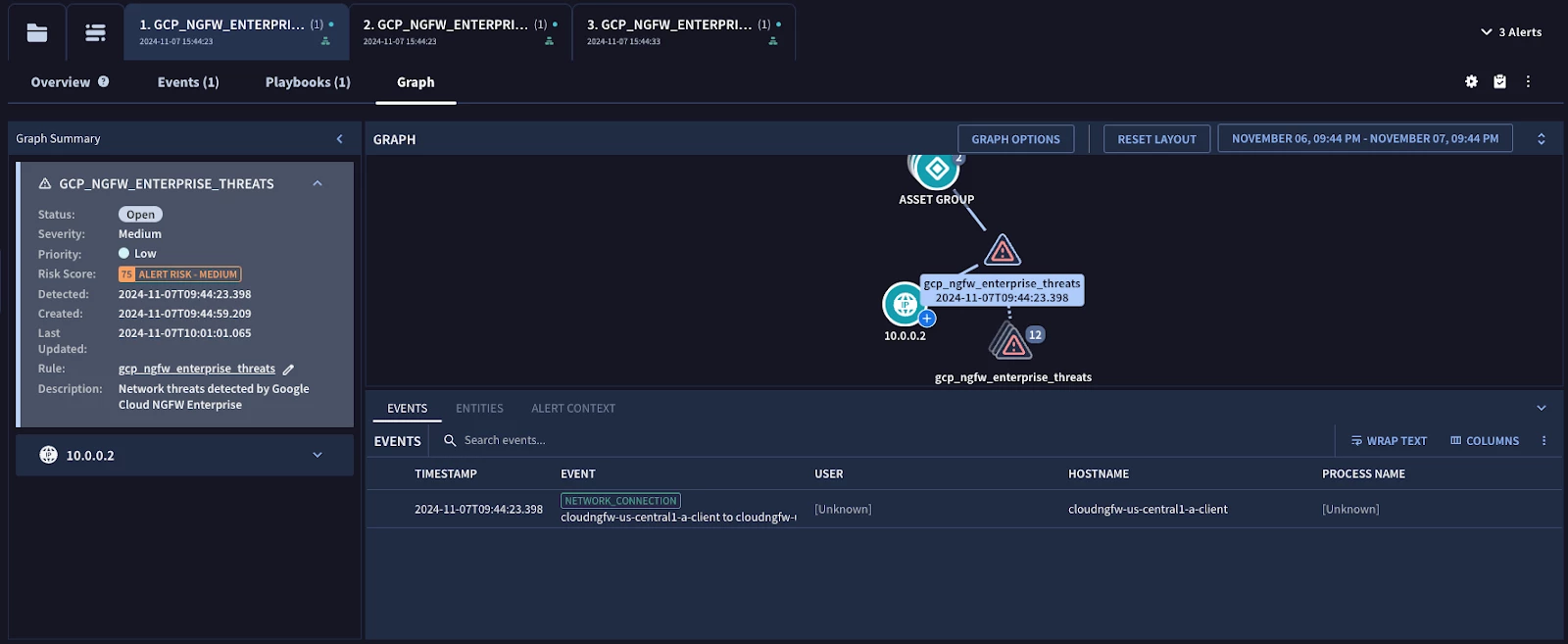Open the date range selector
Image resolution: width=1568 pixels, height=644 pixels.
click(1365, 139)
